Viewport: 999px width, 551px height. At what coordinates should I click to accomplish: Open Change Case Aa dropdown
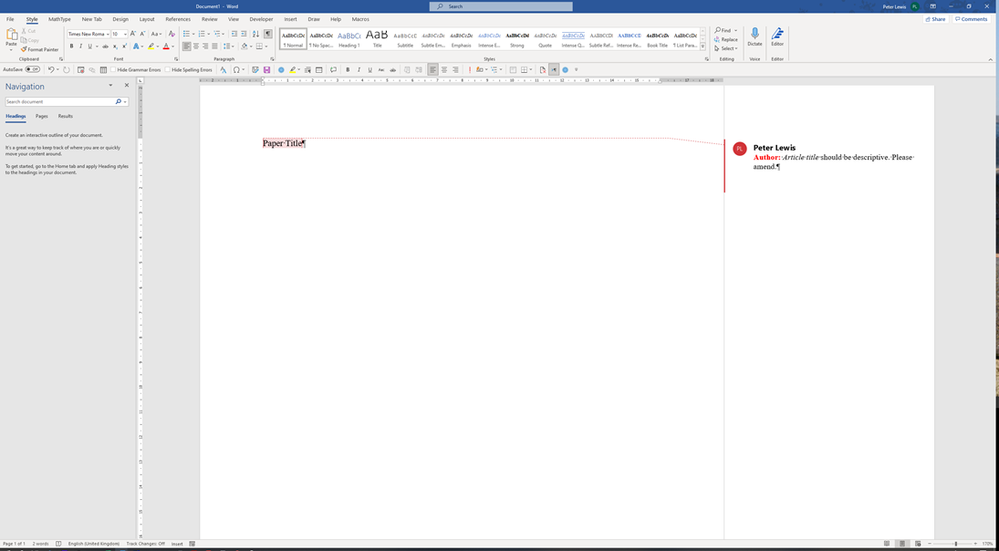pyautogui.click(x=156, y=34)
